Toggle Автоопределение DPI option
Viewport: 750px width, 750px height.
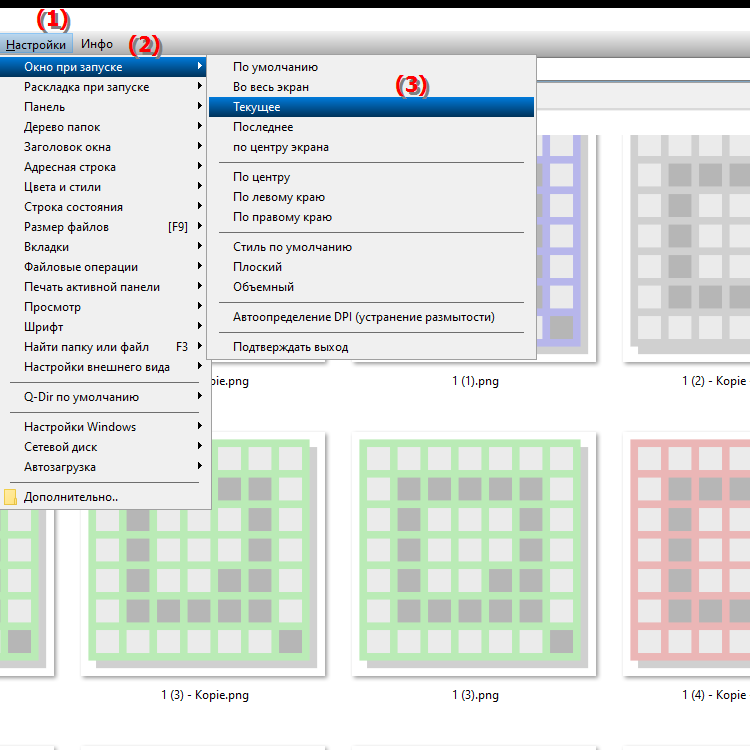coord(371,317)
